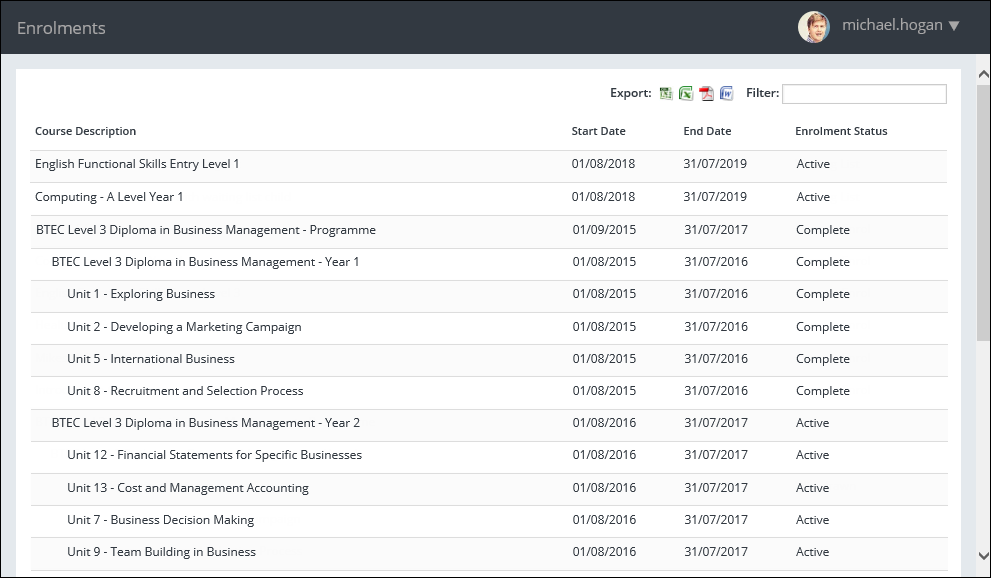Export enrolments to Word document
Viewport: 991px width, 578px height.
(726, 94)
